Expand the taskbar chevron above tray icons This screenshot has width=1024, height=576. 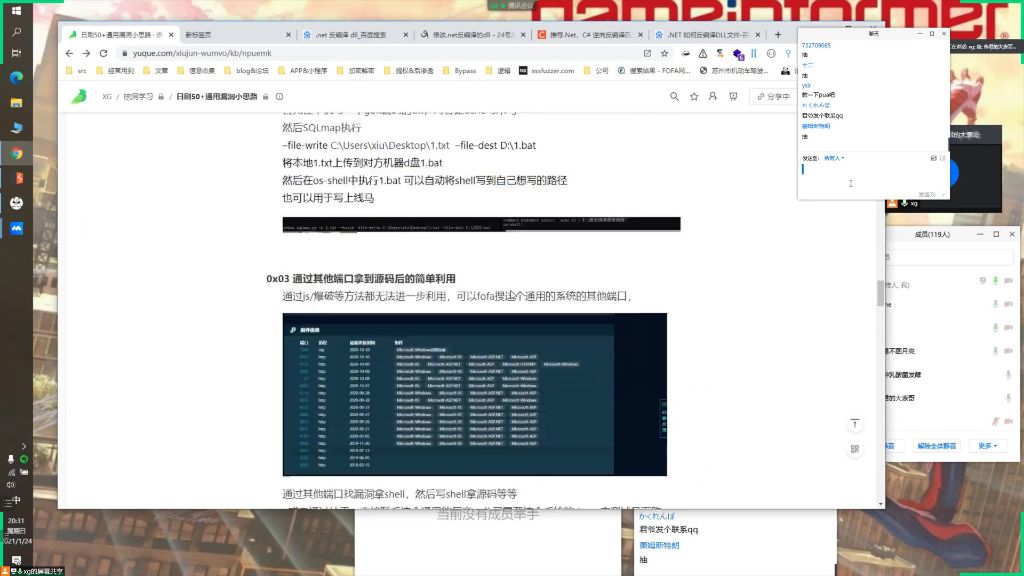pos(24,446)
